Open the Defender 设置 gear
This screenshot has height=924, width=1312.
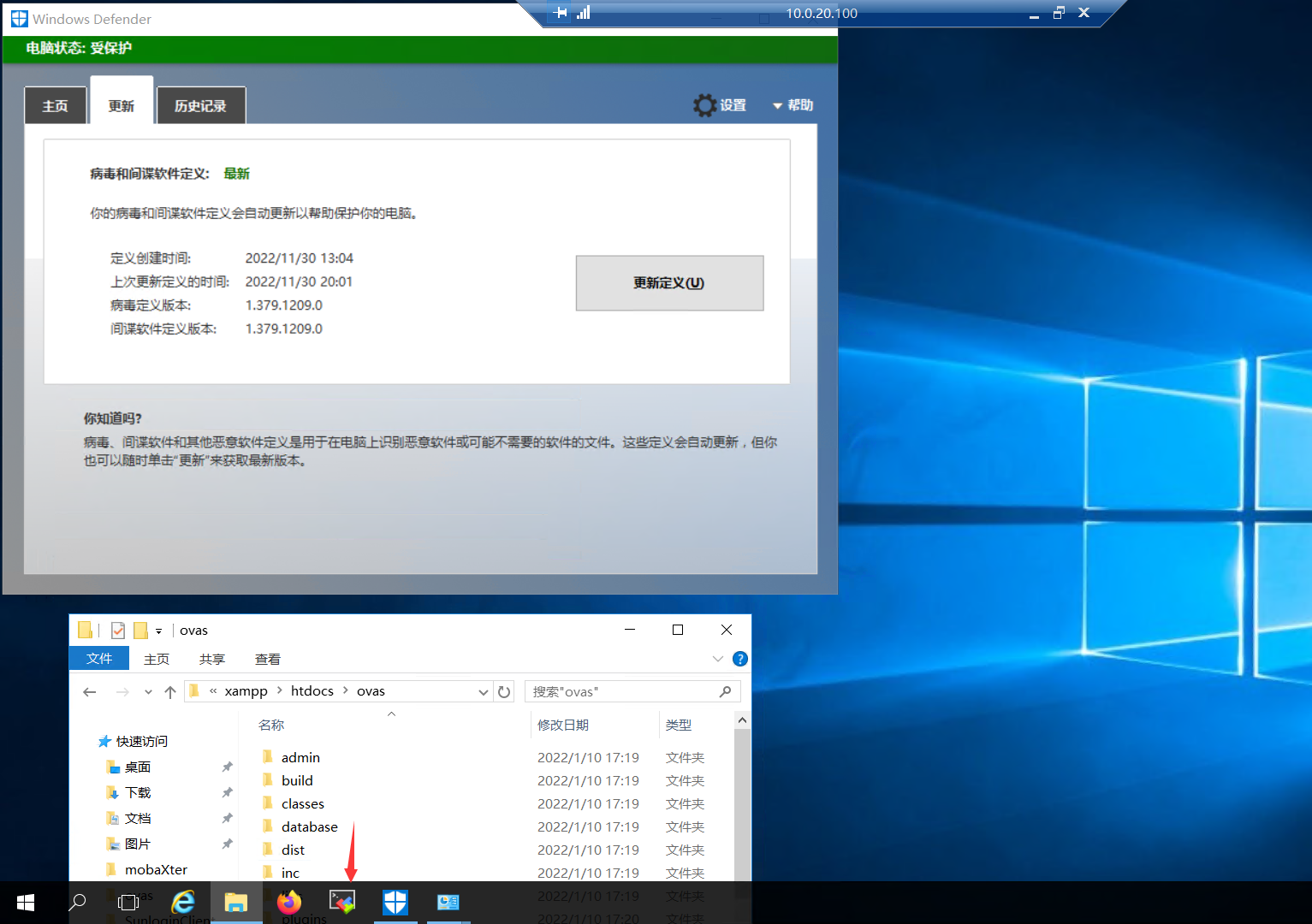720,105
